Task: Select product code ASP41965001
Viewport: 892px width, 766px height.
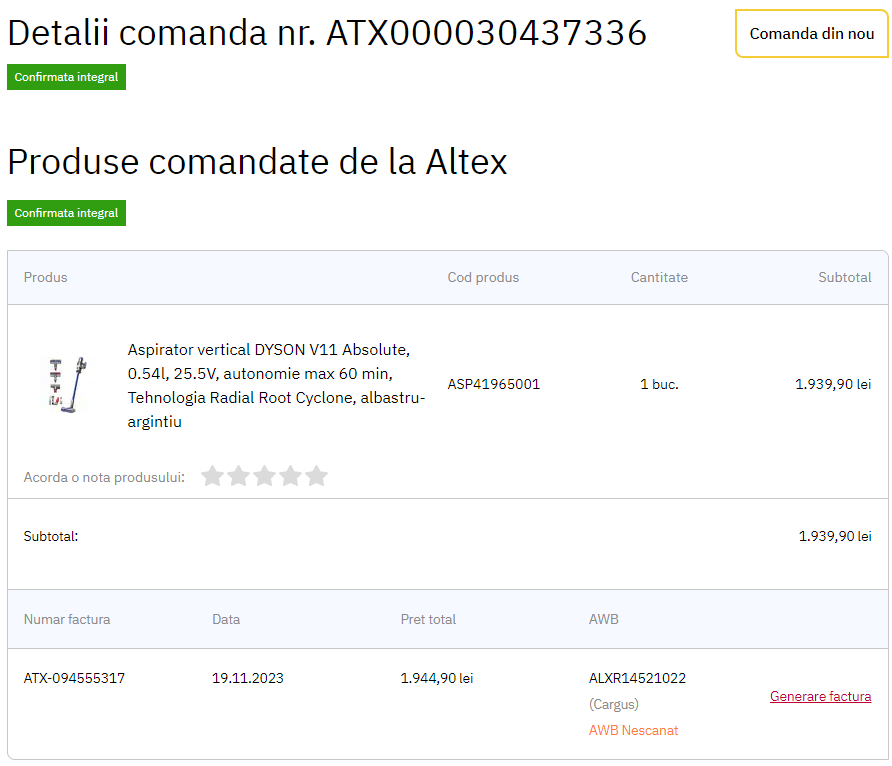Action: coord(493,384)
